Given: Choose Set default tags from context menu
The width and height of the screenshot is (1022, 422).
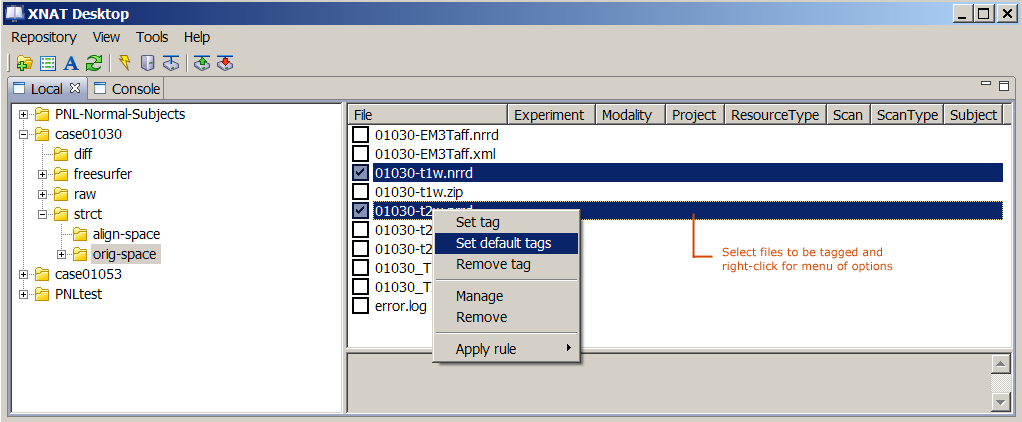Looking at the screenshot, I should tap(503, 243).
